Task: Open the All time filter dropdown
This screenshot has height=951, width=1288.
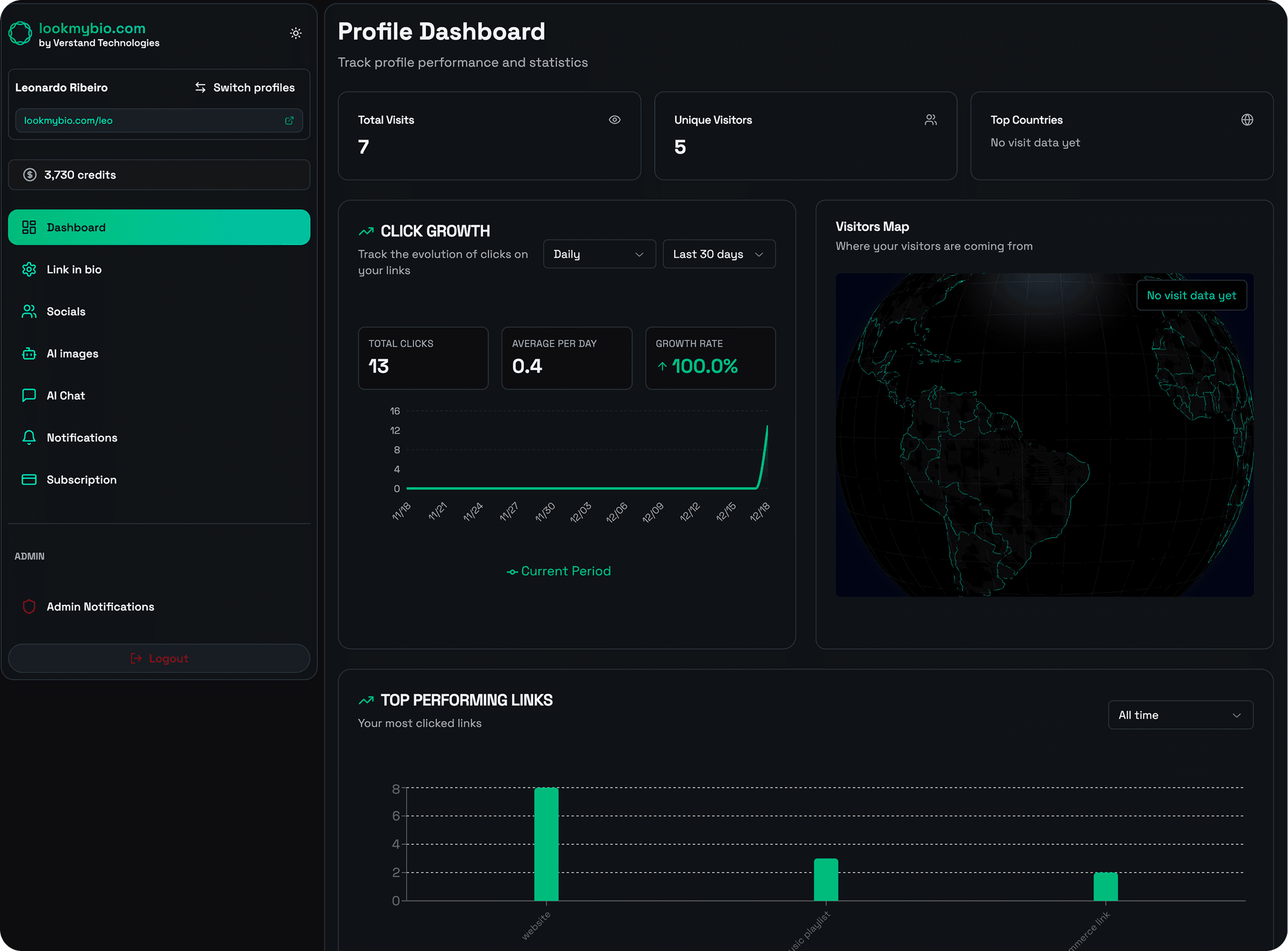Action: tap(1180, 715)
